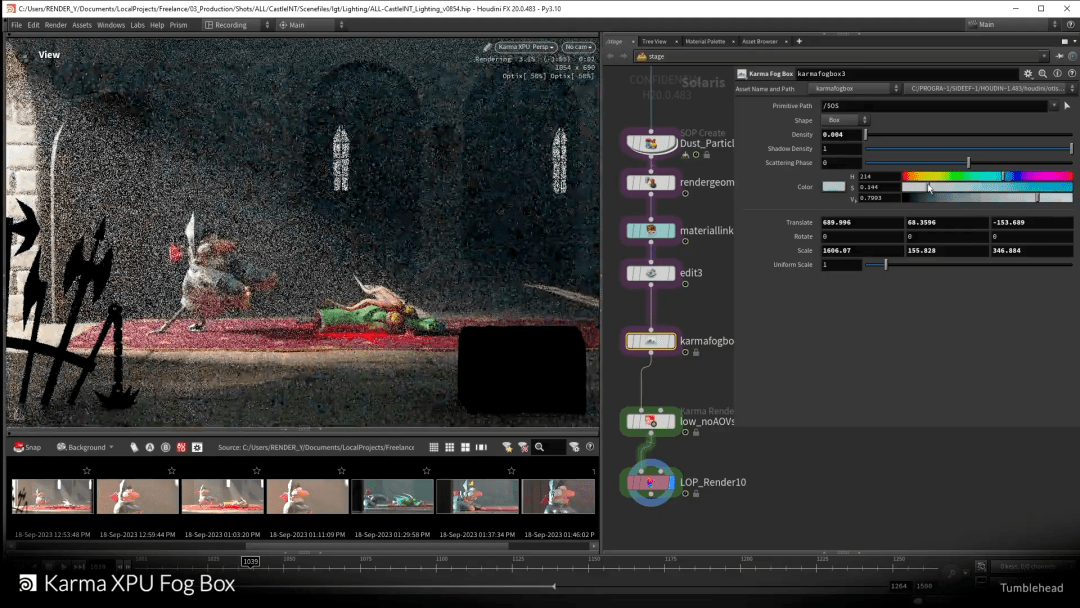Open the asset library path dropdown
Viewport: 1080px width, 608px height.
[x=990, y=89]
